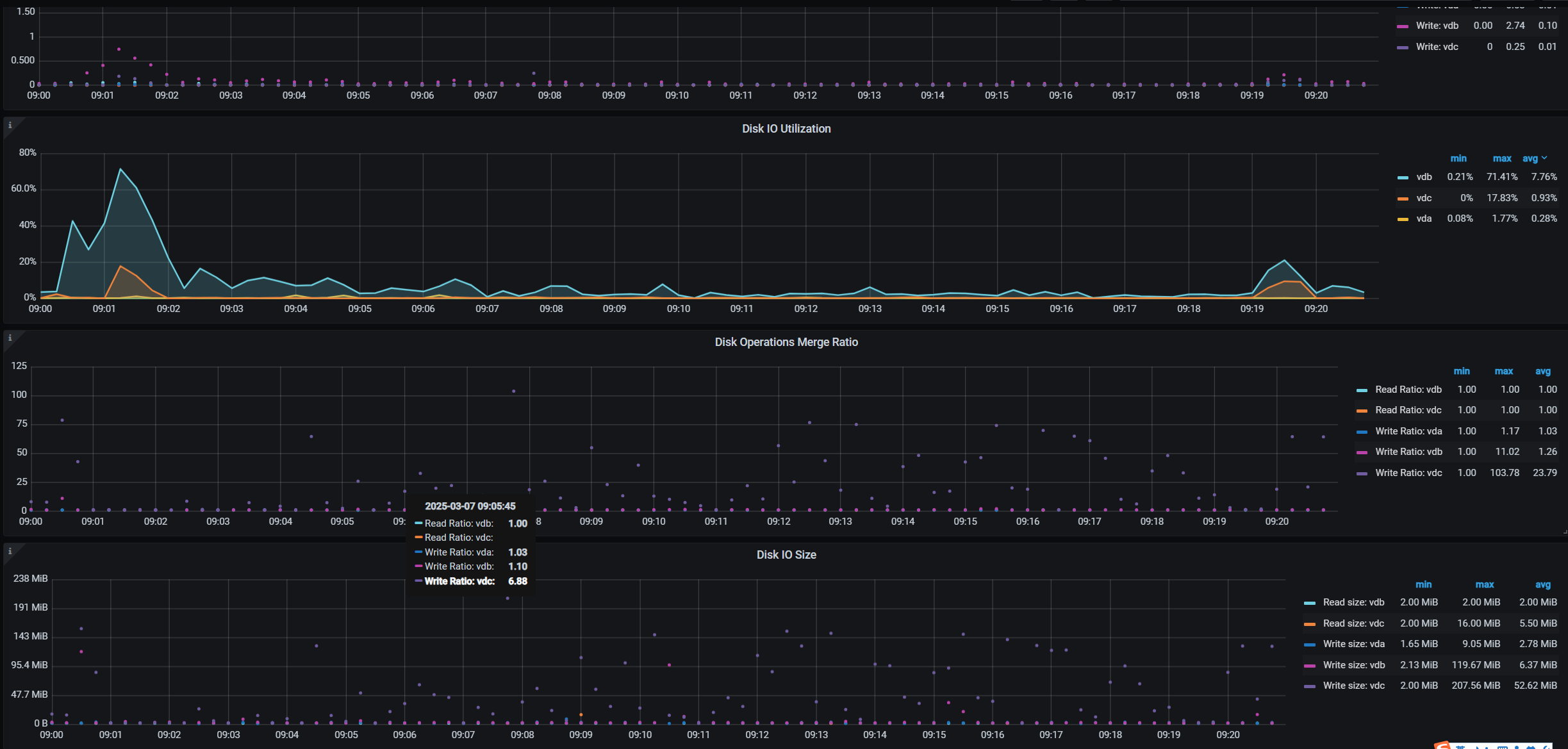Sort Disk IO Size legend by min column
This screenshot has width=1568, height=749.
(x=1423, y=584)
